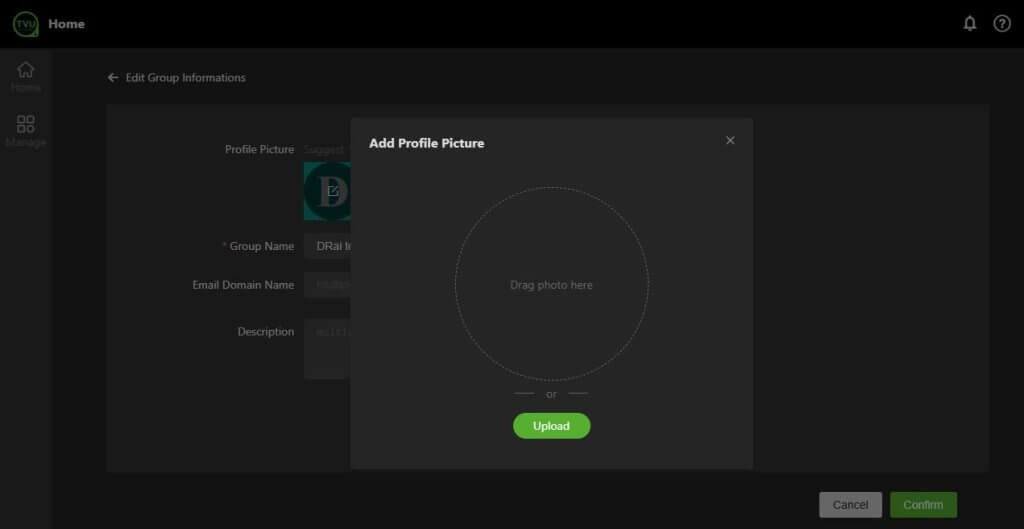The width and height of the screenshot is (1024, 529).
Task: Click the Profile Picture label
Action: point(259,150)
